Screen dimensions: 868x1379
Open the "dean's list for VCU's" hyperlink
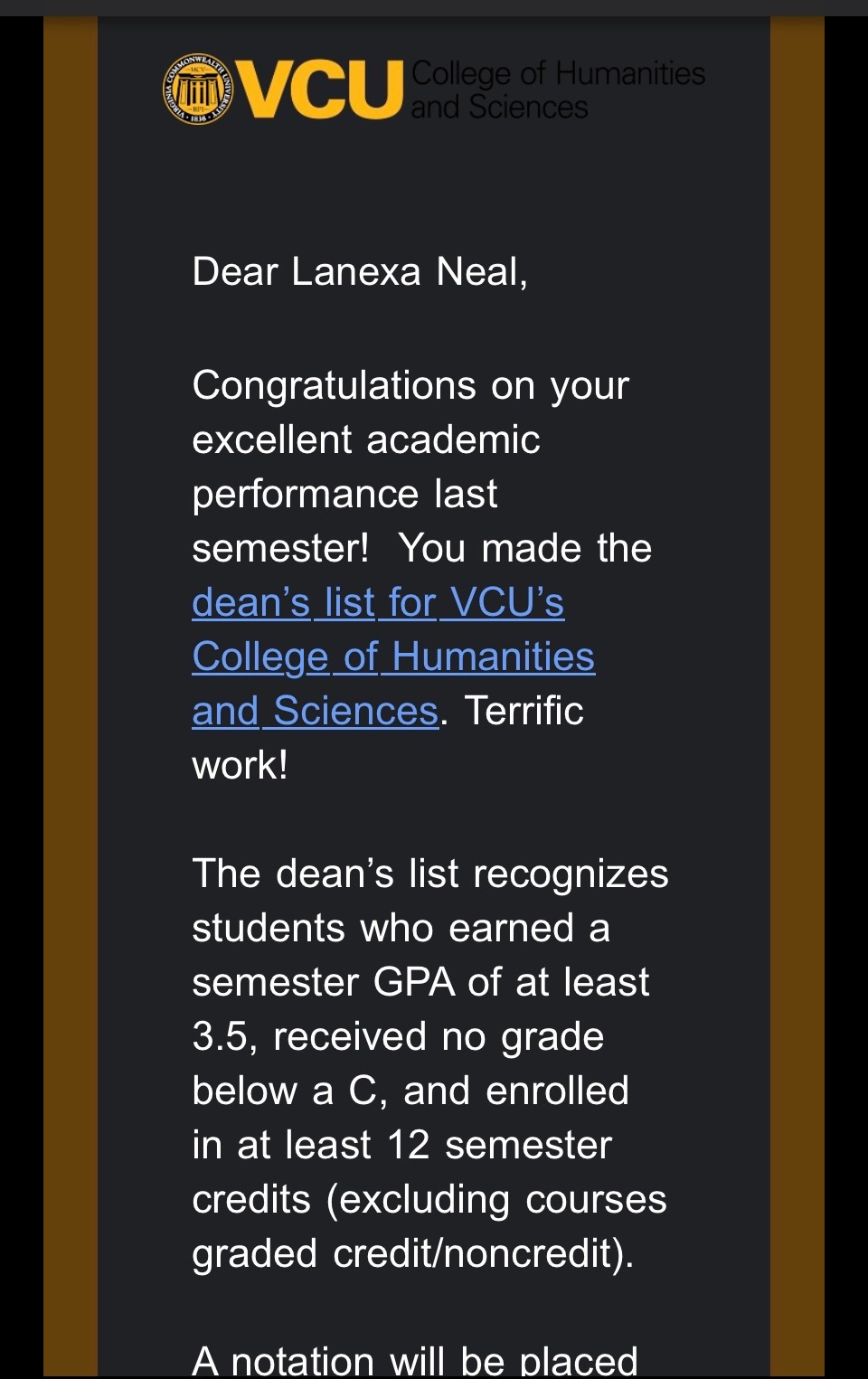[x=378, y=602]
